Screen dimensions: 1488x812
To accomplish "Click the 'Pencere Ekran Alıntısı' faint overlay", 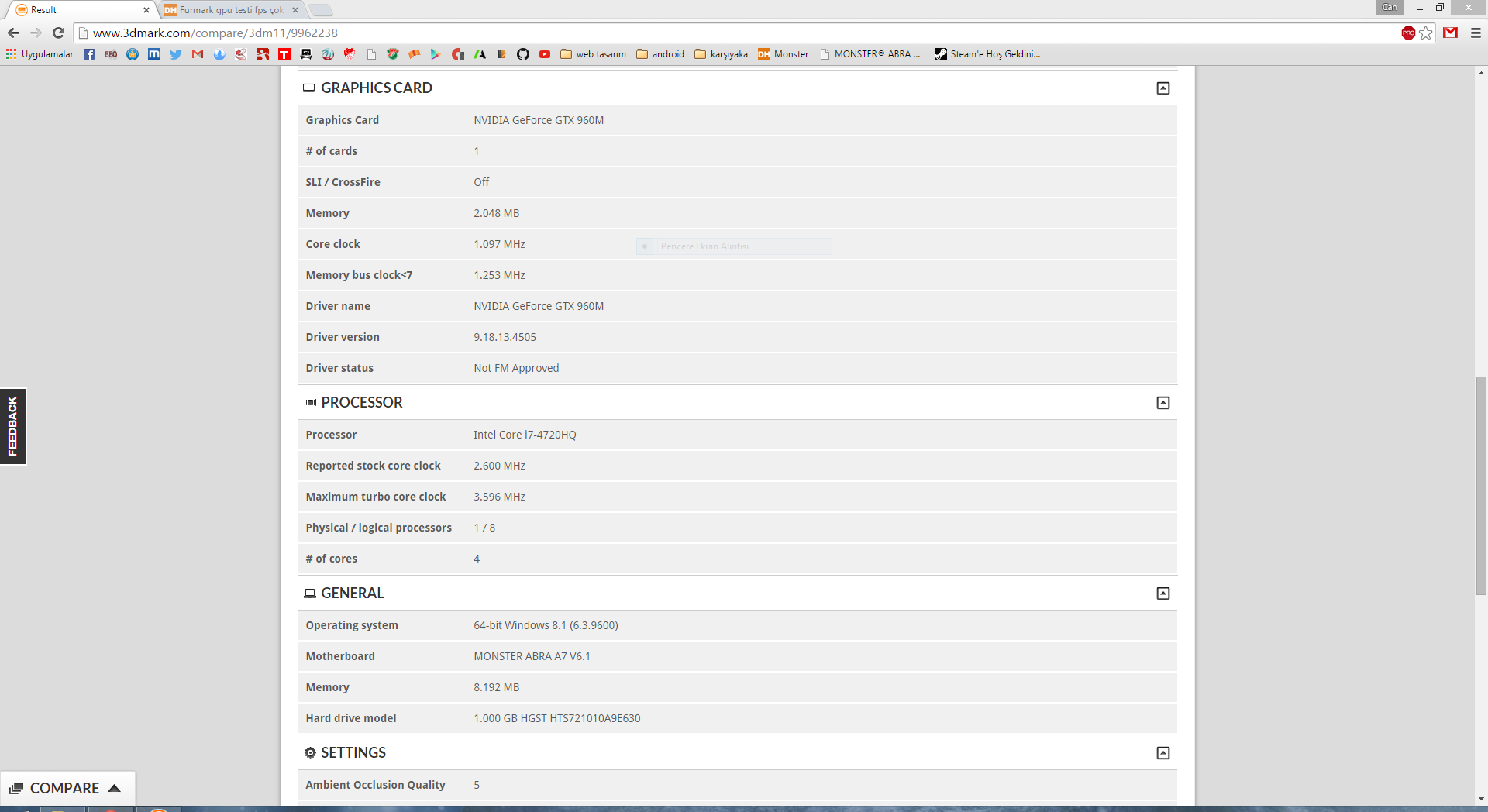I will 734,246.
